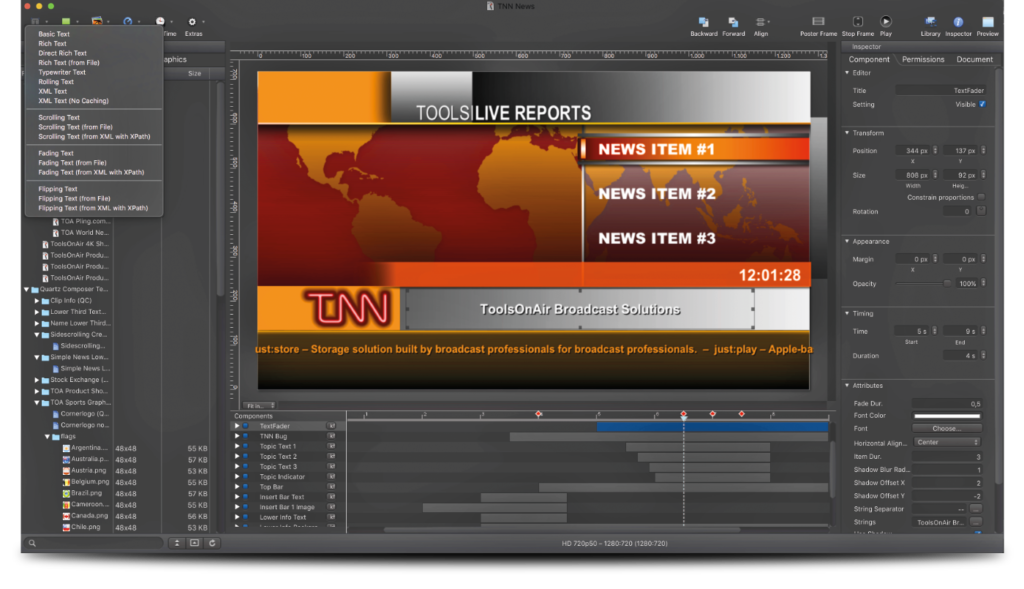1024x589 pixels.
Task: Collapse the TOA Sports Graph... folder
Action: (x=37, y=402)
